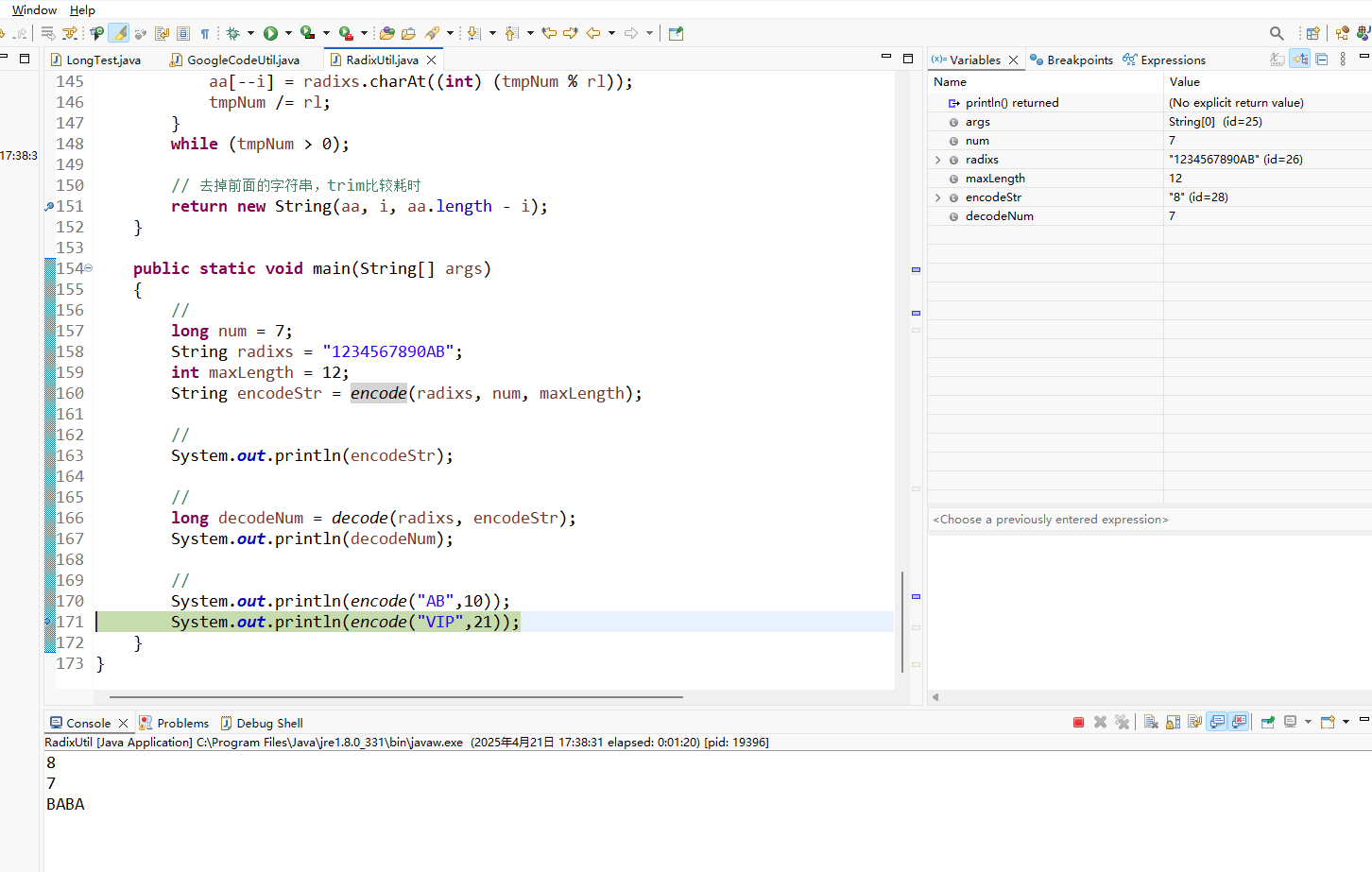
Task: Toggle Show Whitespace Characters
Action: click(204, 32)
